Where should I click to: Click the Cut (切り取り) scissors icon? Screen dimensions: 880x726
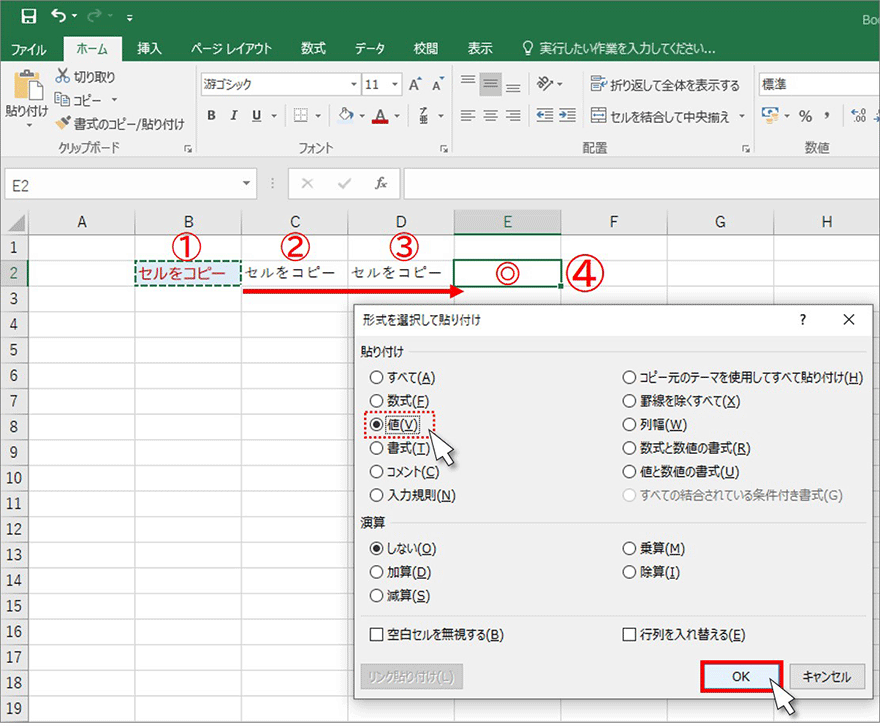point(63,76)
